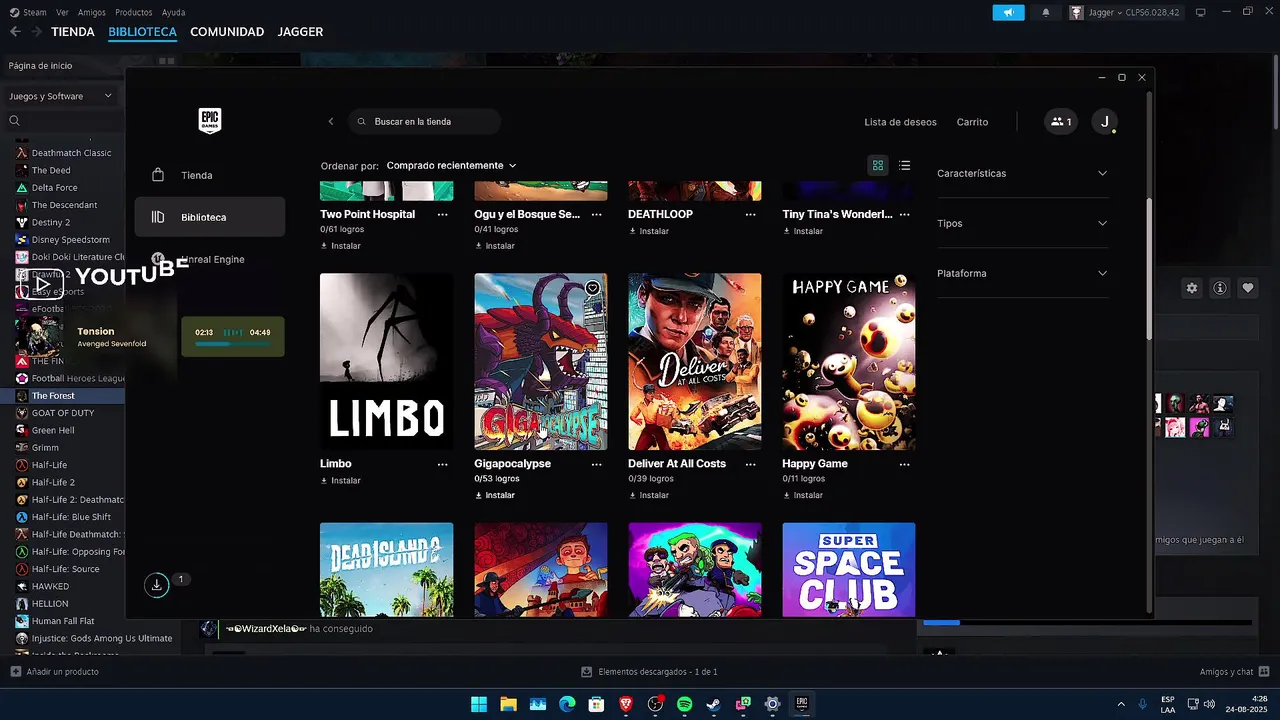Expand Ordenar por Comprado recientemente dropdown
1280x720 pixels.
tap(451, 165)
